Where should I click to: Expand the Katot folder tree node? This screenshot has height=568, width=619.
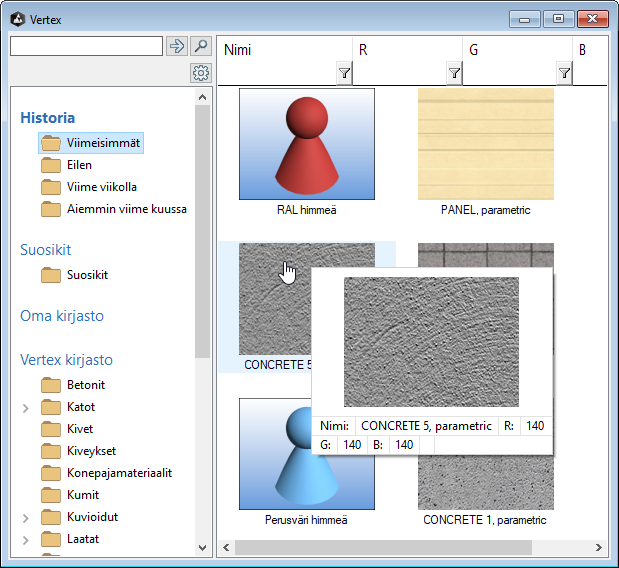pyautogui.click(x=26, y=408)
